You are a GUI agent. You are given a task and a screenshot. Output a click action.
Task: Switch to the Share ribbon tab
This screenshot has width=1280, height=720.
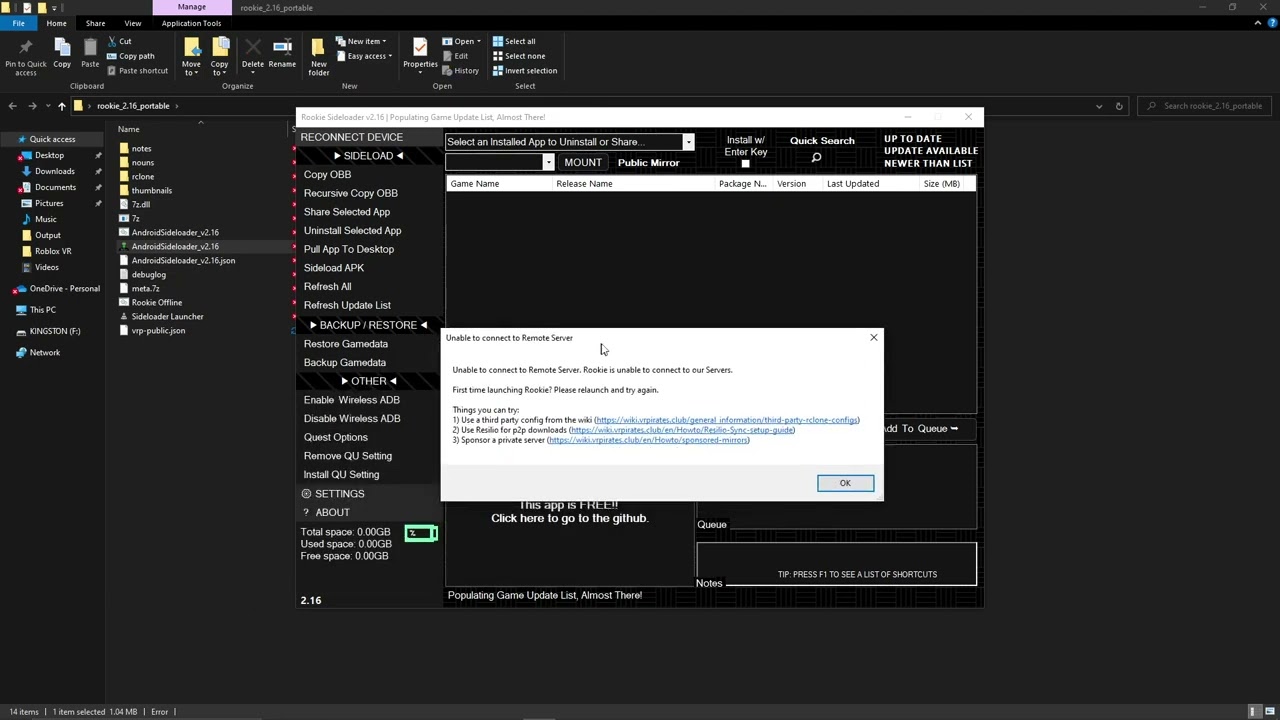pos(95,23)
